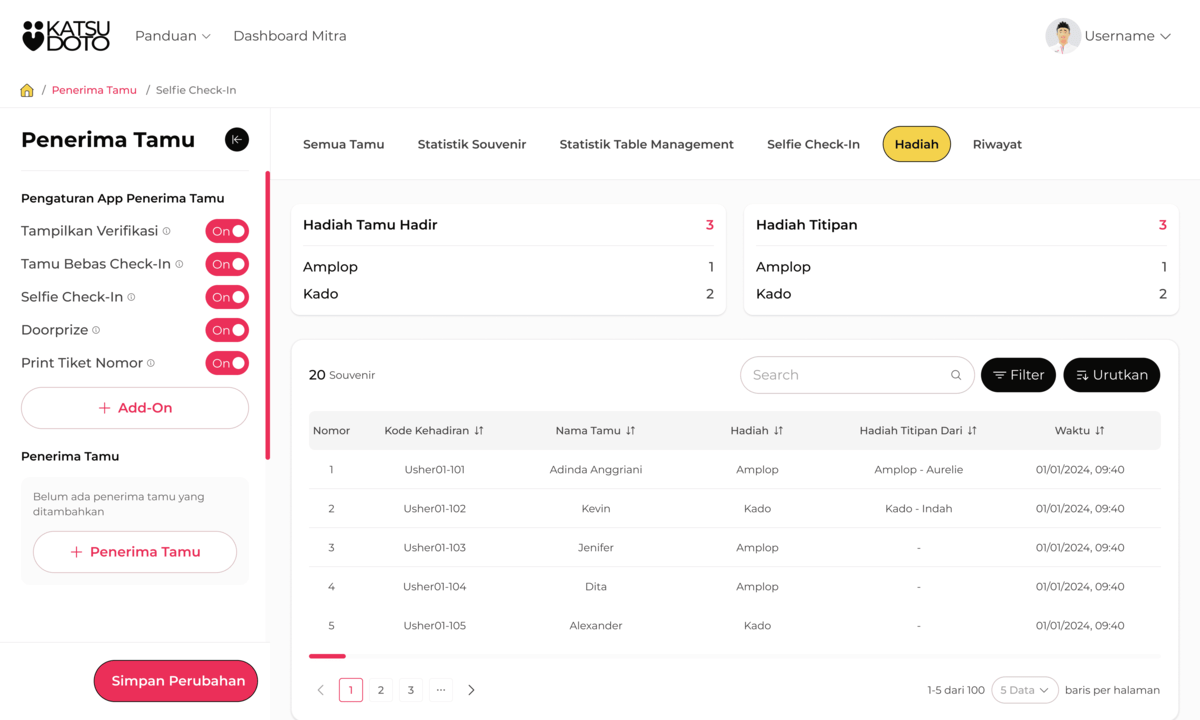Sort by Nama Tamu column icon
The image size is (1200, 720).
pos(630,431)
